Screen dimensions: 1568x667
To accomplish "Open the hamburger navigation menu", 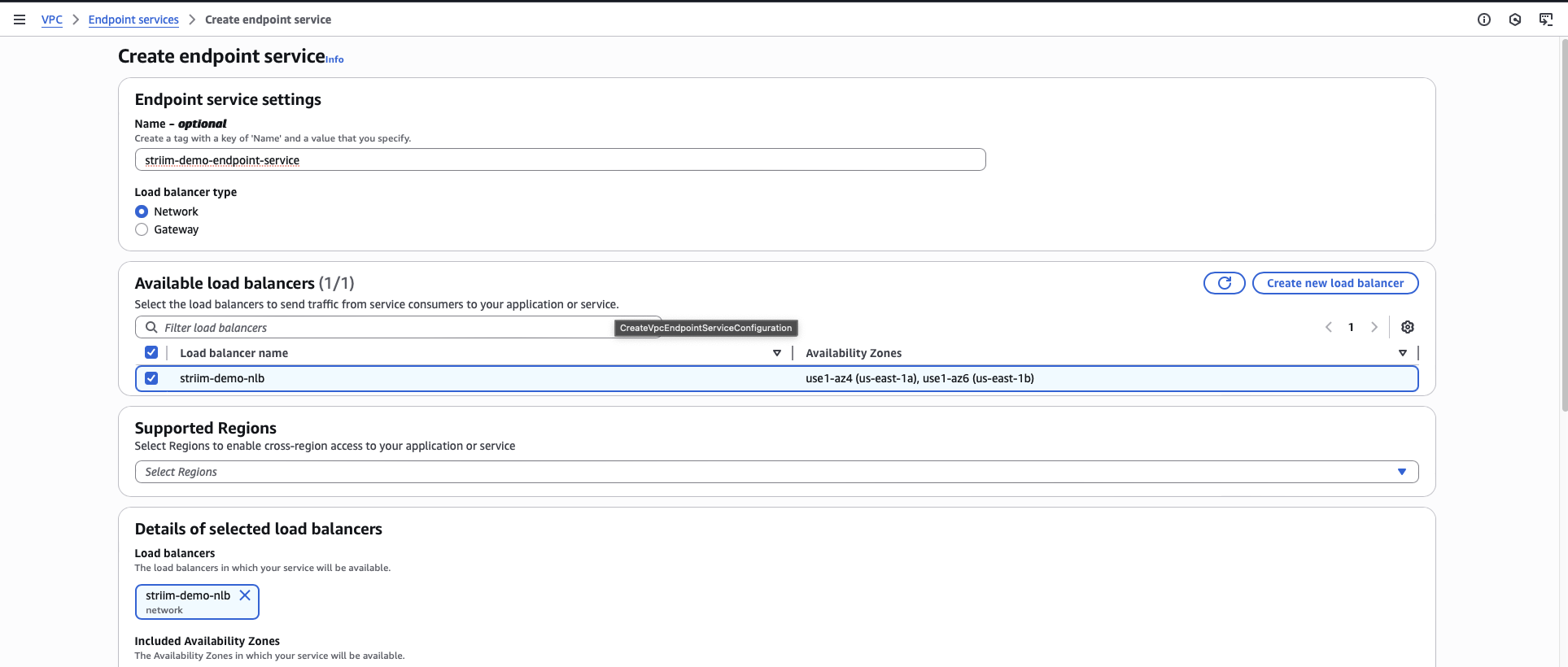I will point(20,20).
